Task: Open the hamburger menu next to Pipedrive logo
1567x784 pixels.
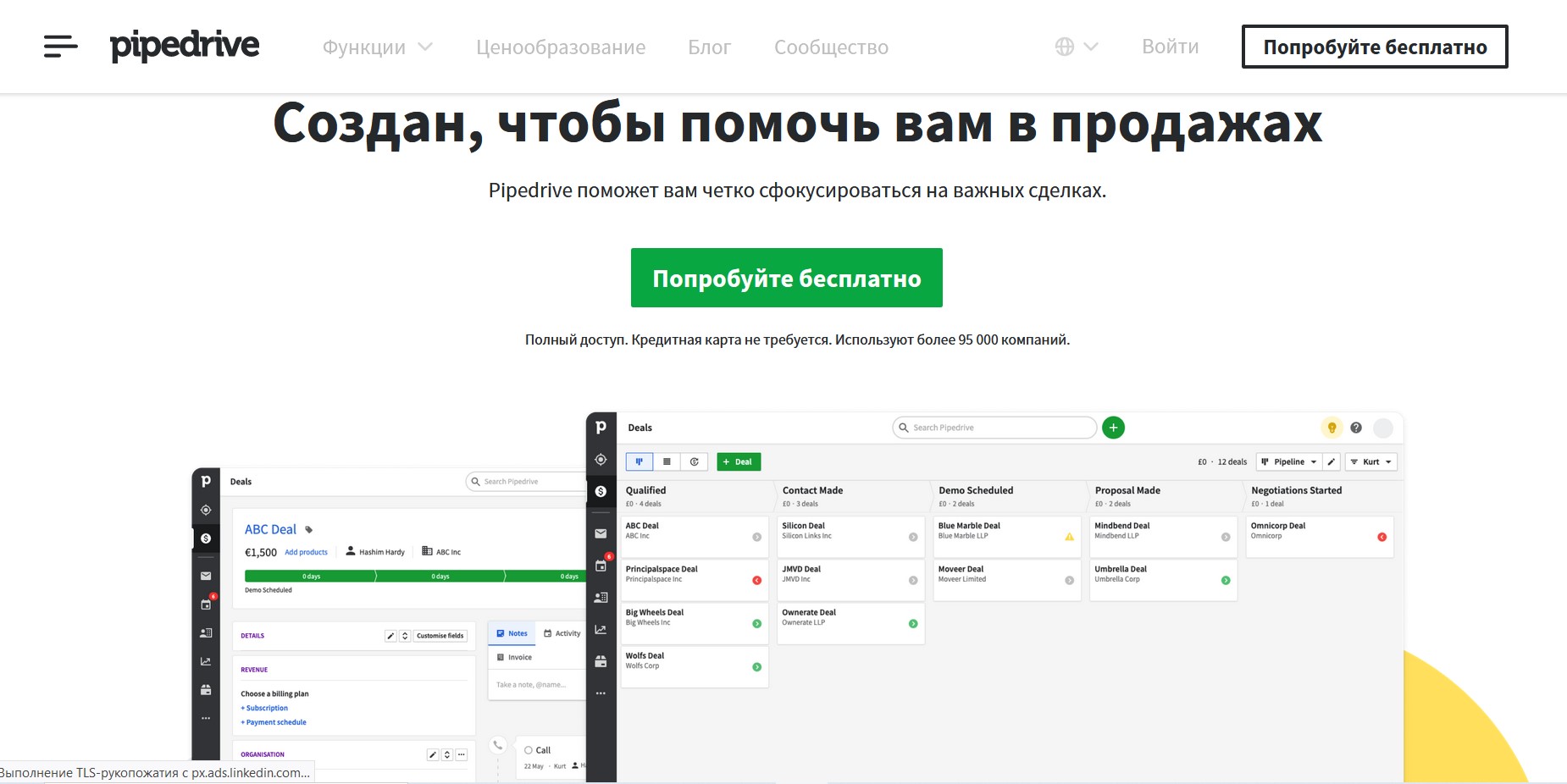Action: 60,47
